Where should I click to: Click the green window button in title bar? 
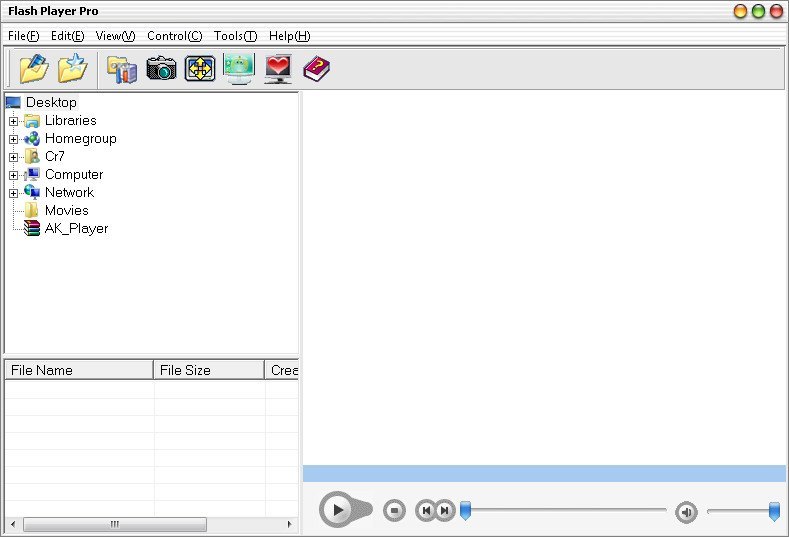(758, 11)
